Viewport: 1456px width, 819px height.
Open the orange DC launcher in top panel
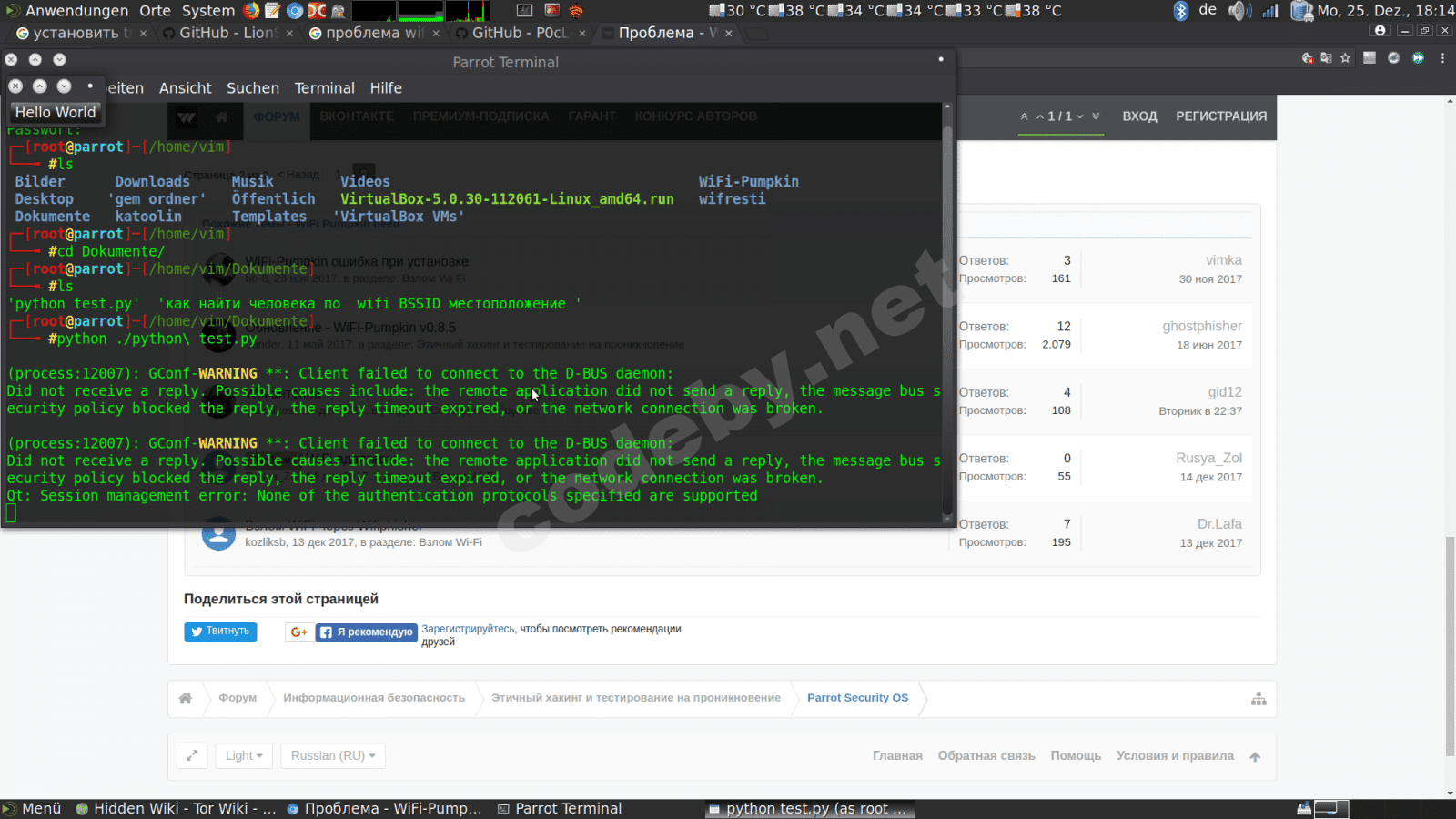click(x=317, y=11)
